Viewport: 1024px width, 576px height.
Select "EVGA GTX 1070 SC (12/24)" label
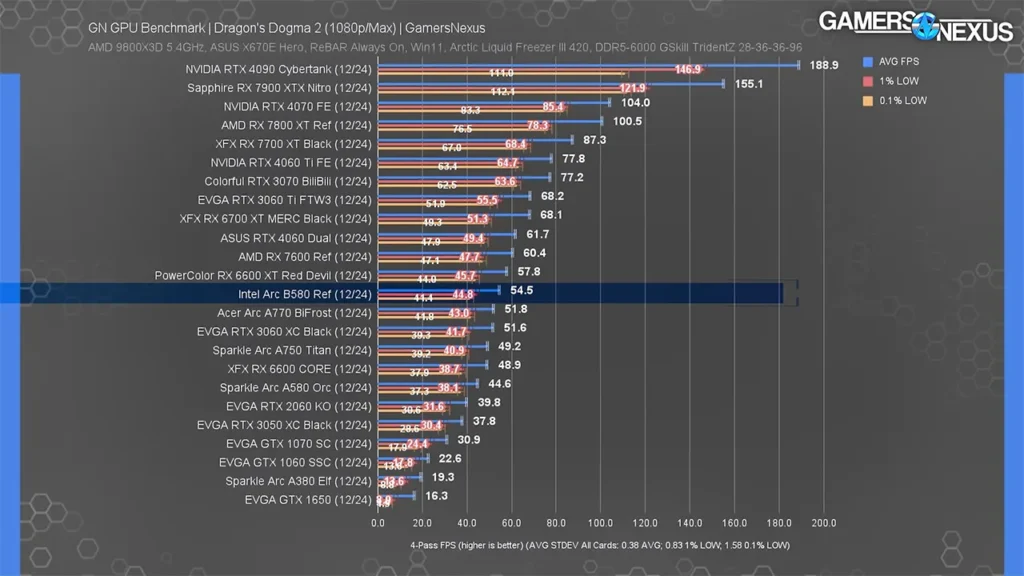coord(299,444)
